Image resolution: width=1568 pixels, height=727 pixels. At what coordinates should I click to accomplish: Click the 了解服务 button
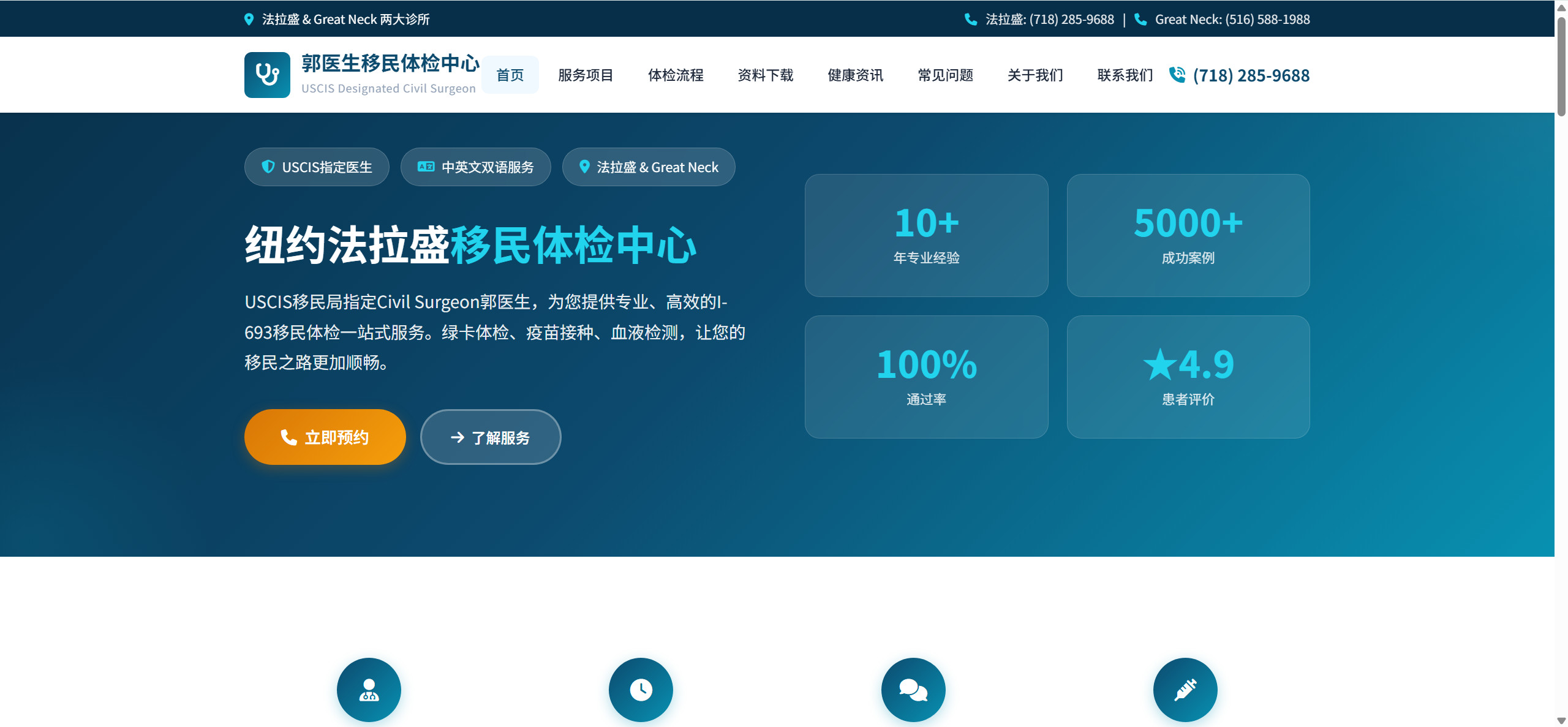coord(491,437)
